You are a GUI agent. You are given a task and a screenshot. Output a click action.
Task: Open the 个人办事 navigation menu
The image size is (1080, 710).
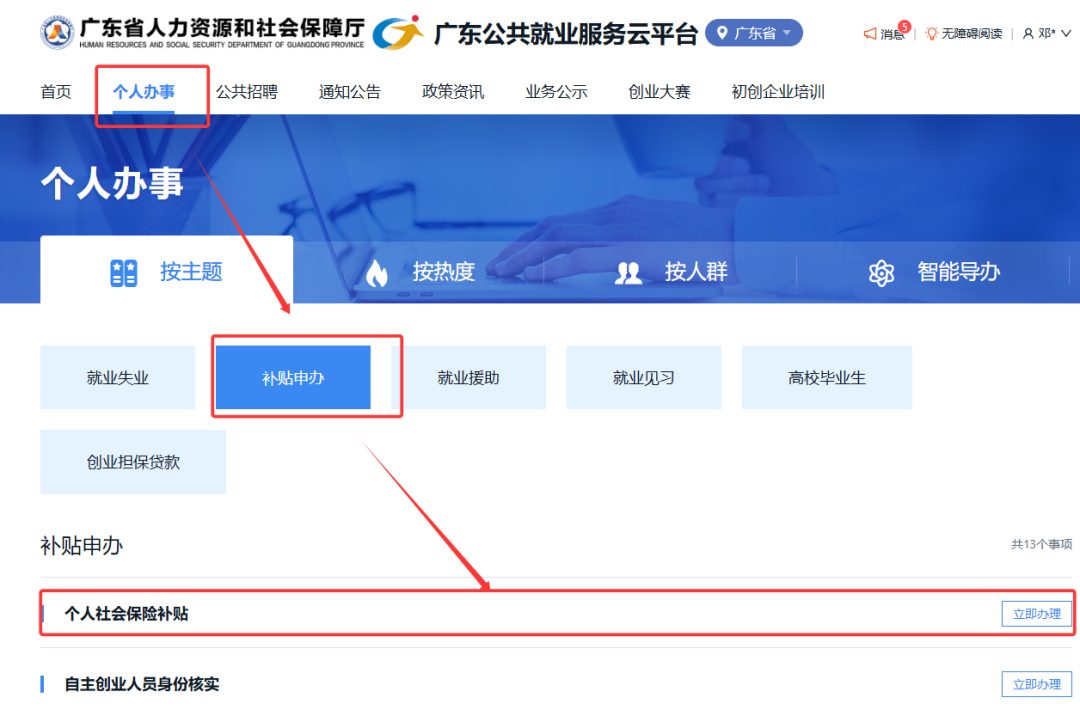144,92
